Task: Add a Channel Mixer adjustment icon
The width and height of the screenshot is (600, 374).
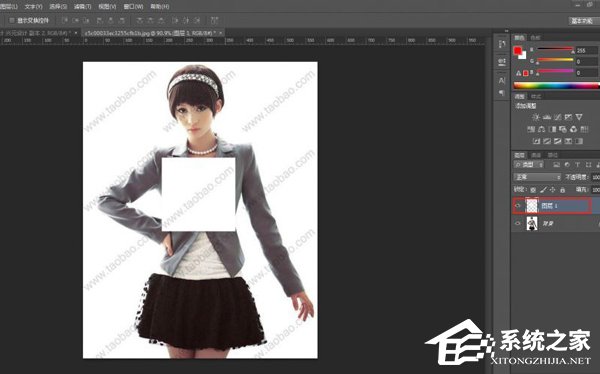Action: (573, 129)
